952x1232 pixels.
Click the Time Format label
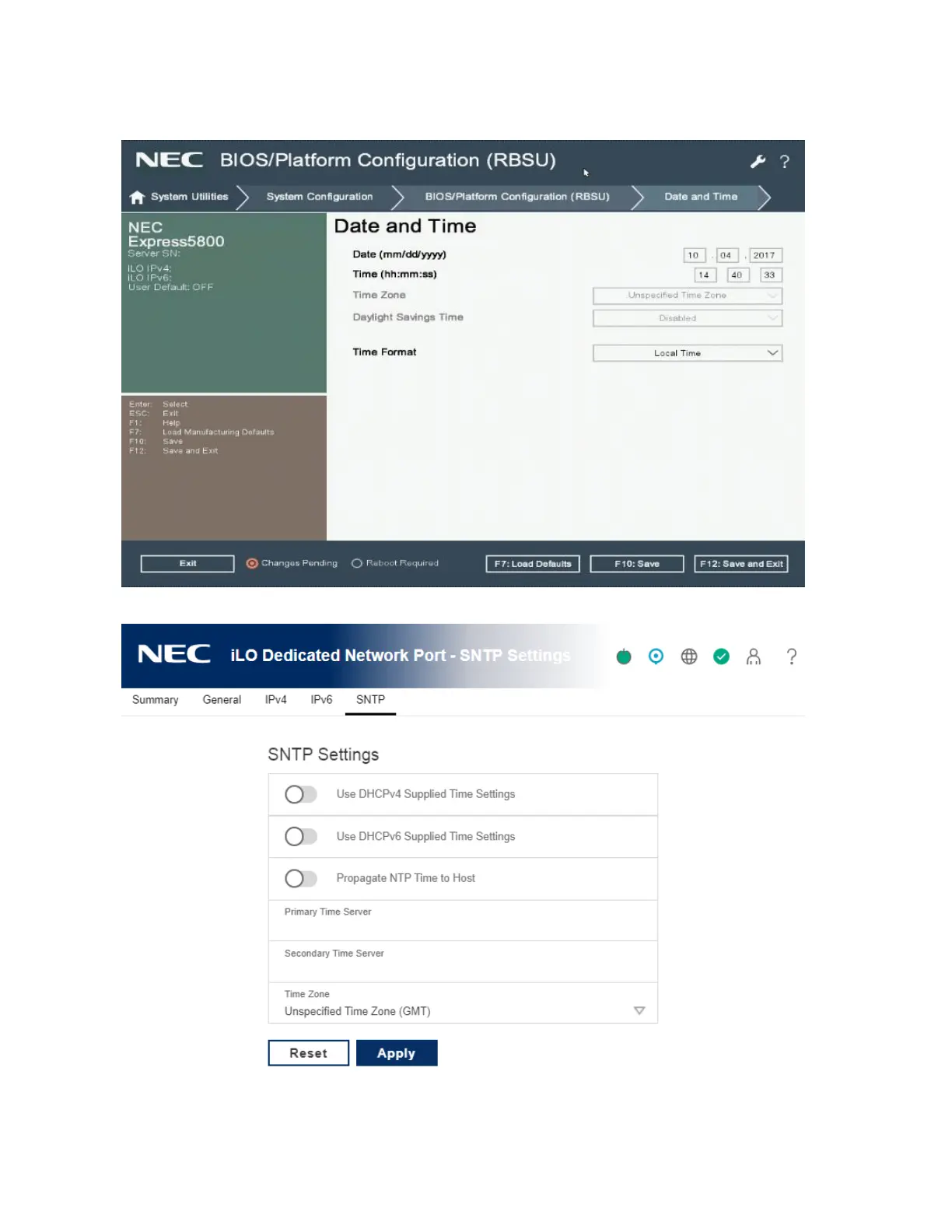(x=384, y=352)
